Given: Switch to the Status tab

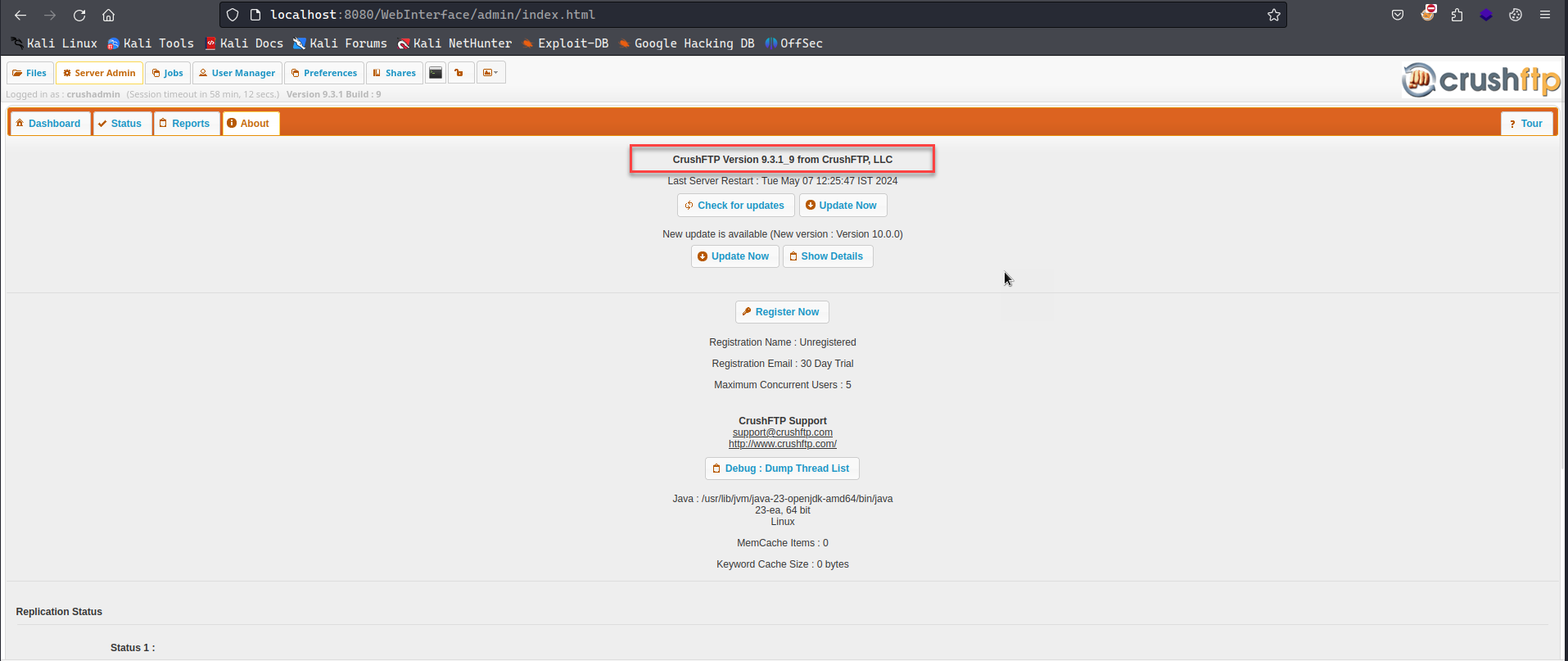Looking at the screenshot, I should 122,124.
